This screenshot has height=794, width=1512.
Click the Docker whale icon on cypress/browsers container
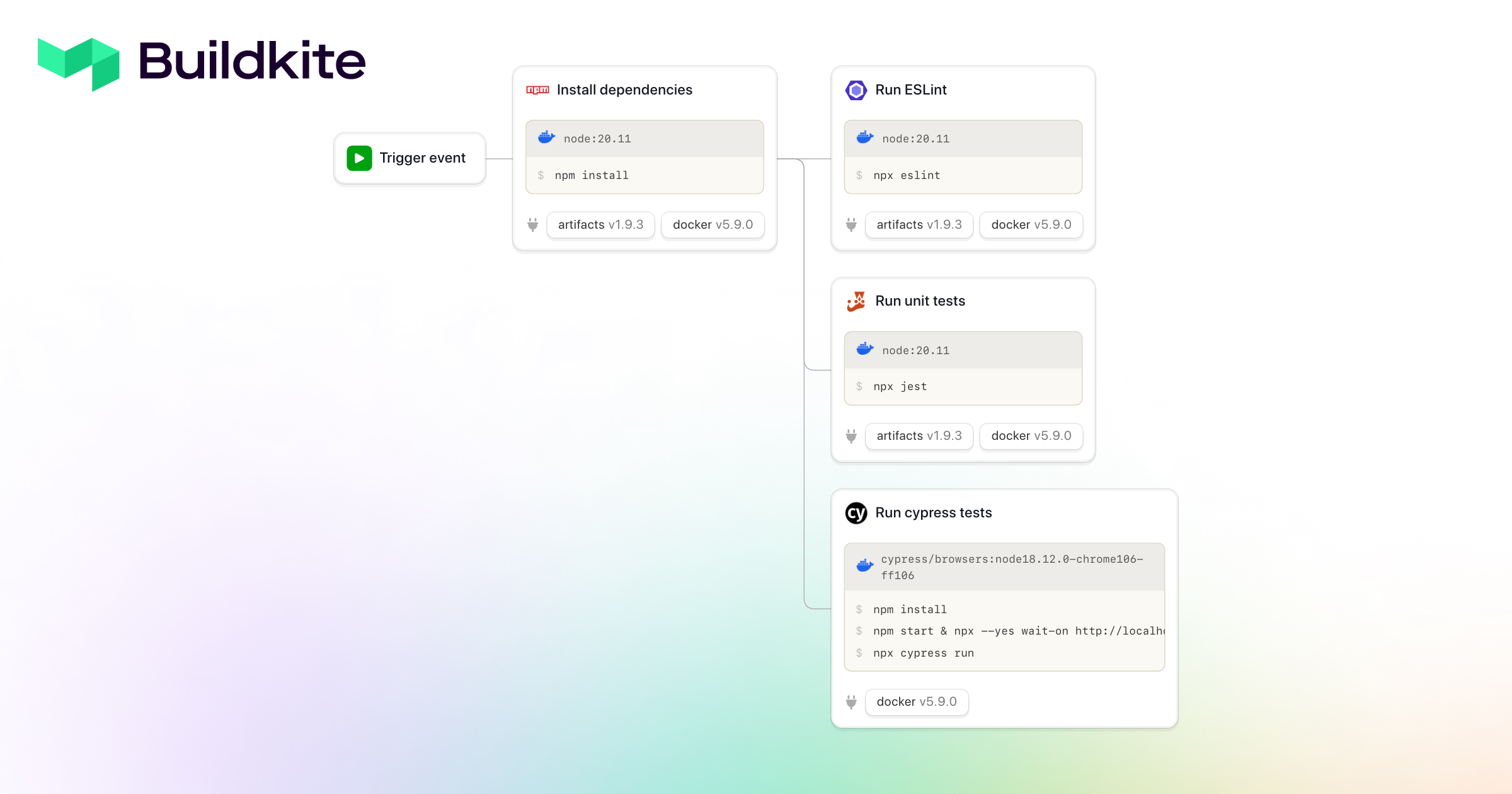[x=865, y=566]
